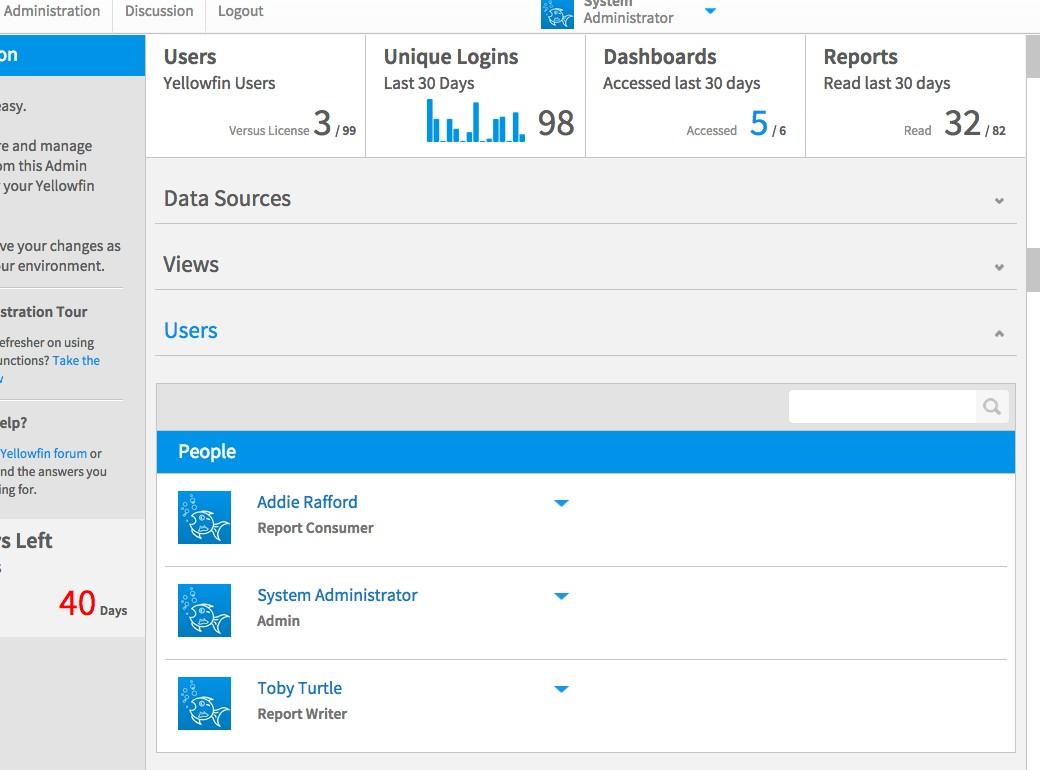Click the Data Sources heading text
The image size is (1040, 770).
tap(228, 198)
